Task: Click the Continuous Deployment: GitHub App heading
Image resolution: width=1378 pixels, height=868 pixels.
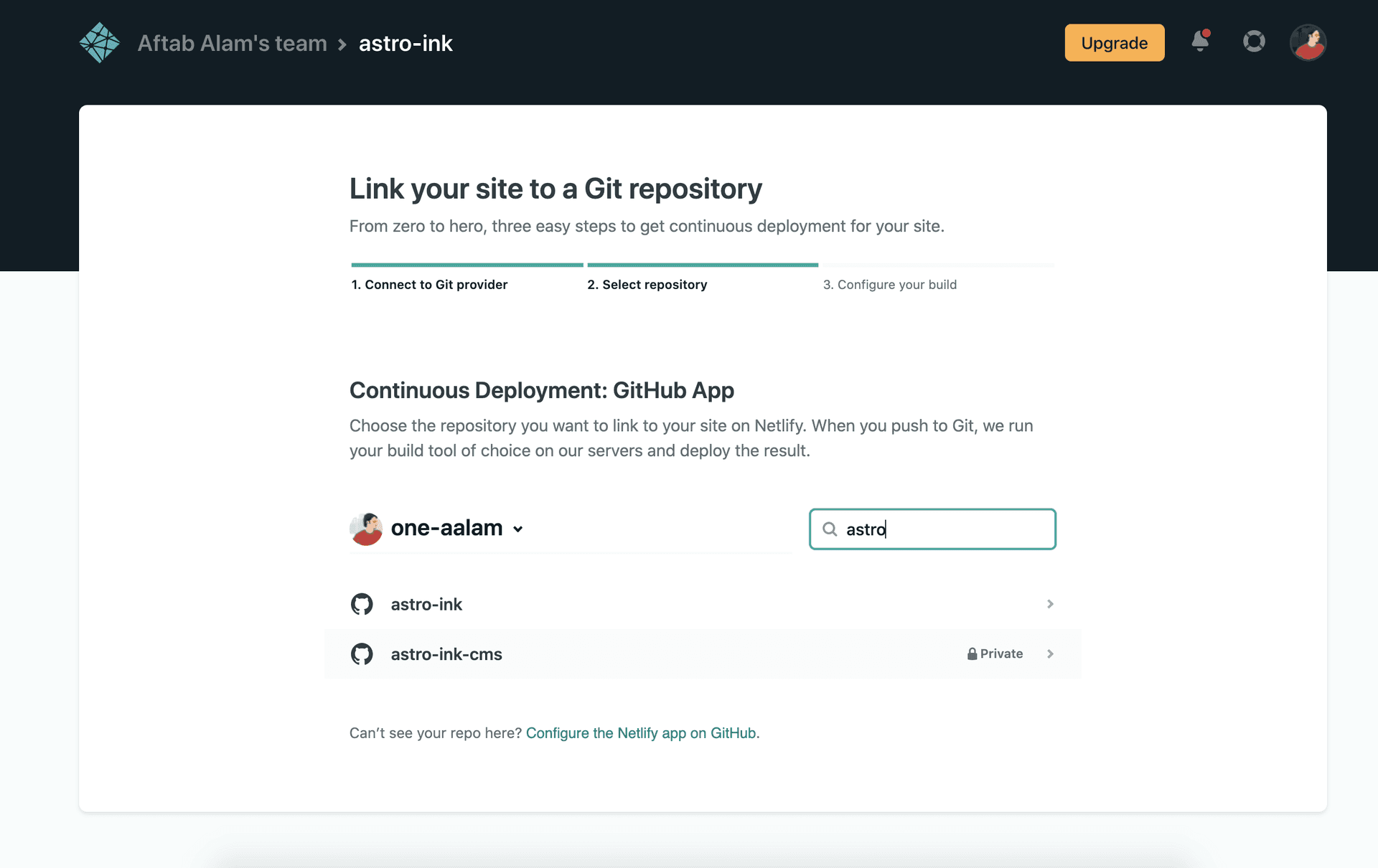Action: pos(542,390)
